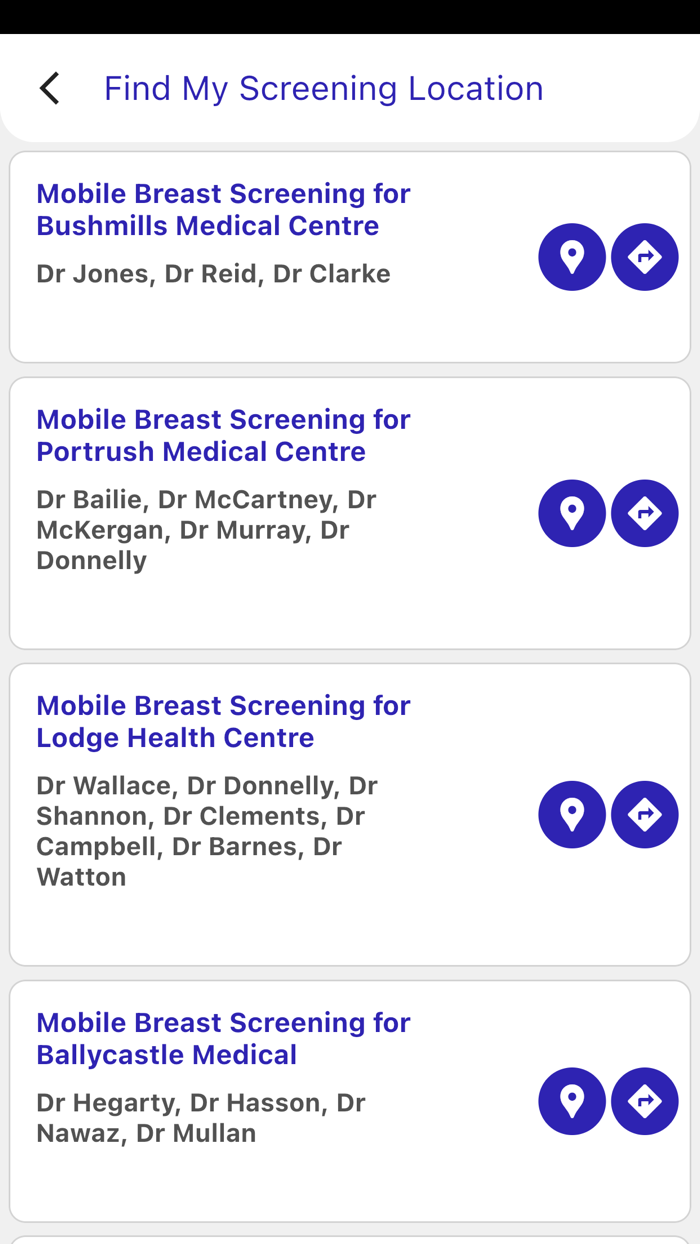Tap Portrush doctors list starting Dr Bailie
Screen dimensions: 700x1244
(x=206, y=529)
